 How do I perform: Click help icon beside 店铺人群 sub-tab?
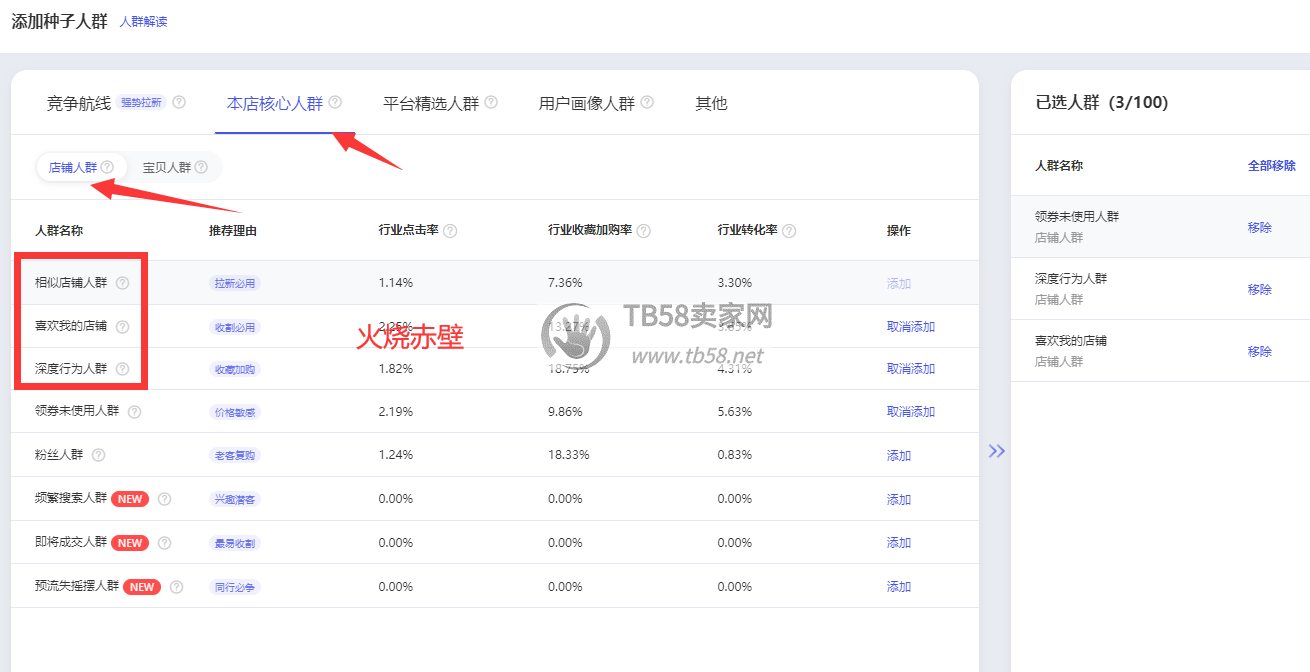pos(107,167)
